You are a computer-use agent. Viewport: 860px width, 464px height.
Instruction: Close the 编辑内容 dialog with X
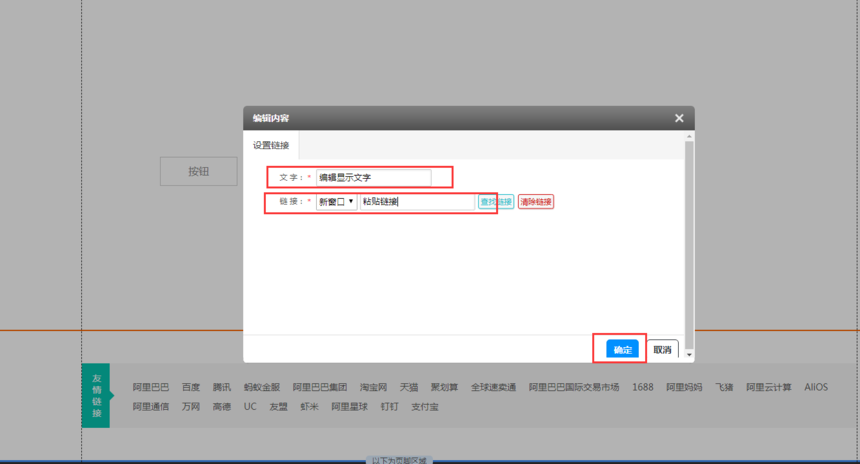tap(679, 118)
